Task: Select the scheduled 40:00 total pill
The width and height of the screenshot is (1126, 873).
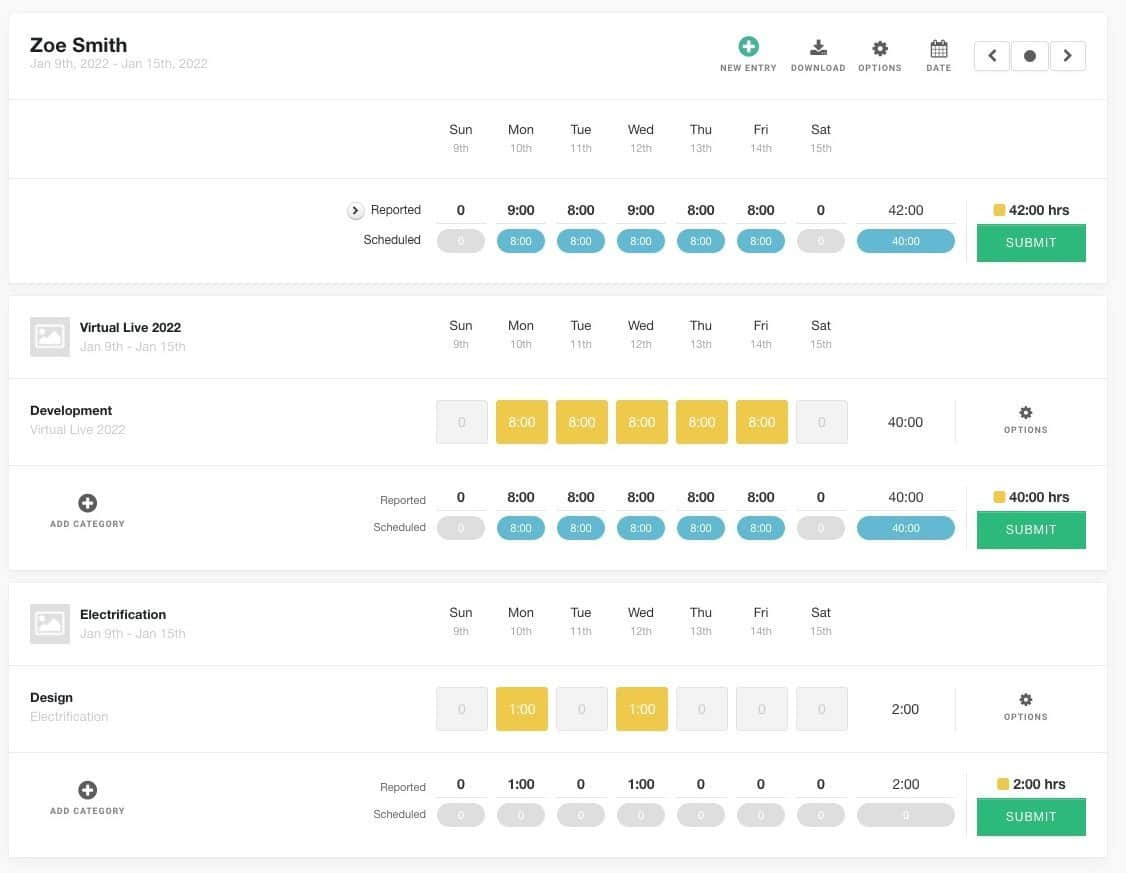Action: (x=905, y=240)
